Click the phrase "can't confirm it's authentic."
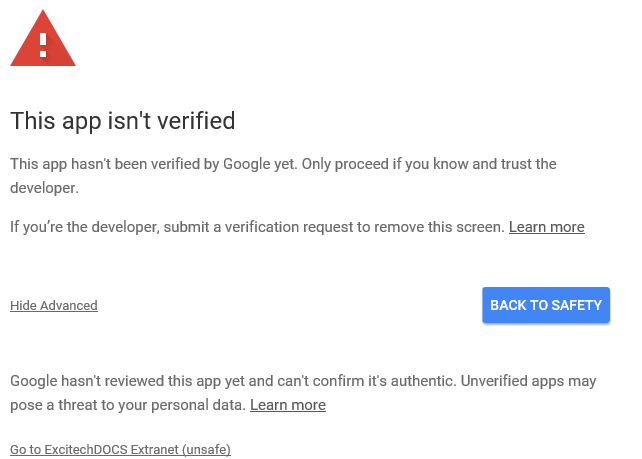This screenshot has height=459, width=642. 372,381
